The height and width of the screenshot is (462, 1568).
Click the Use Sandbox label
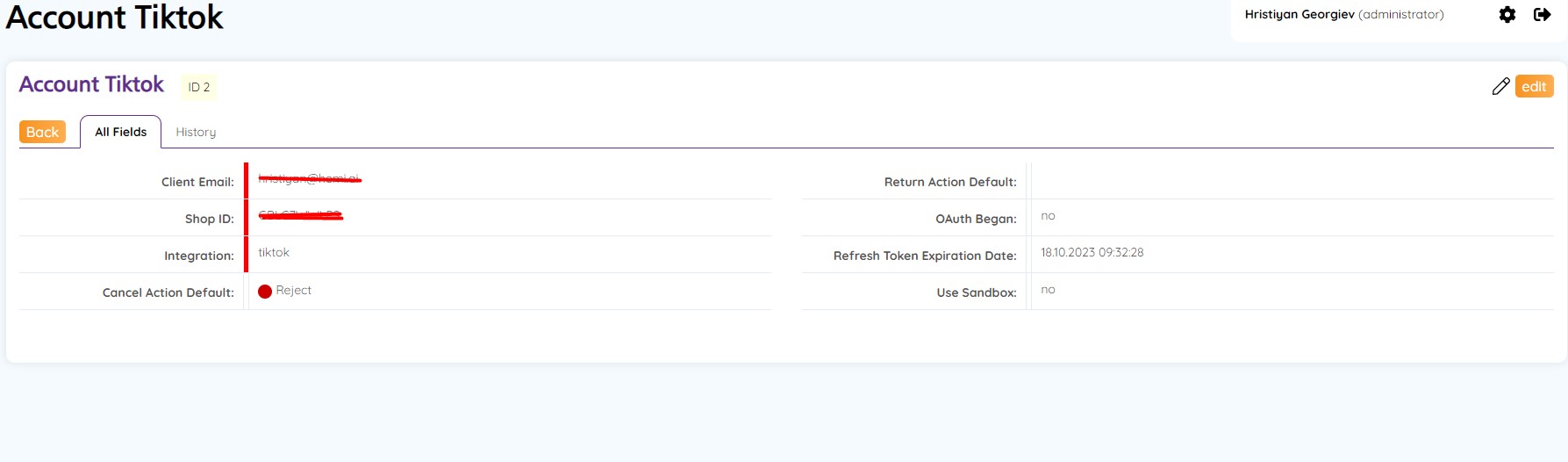point(977,292)
